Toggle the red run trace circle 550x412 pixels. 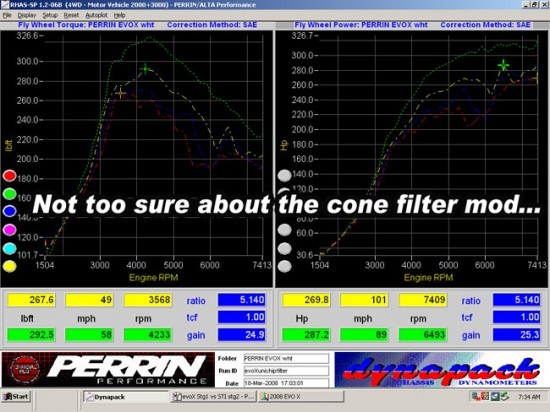click(x=9, y=176)
